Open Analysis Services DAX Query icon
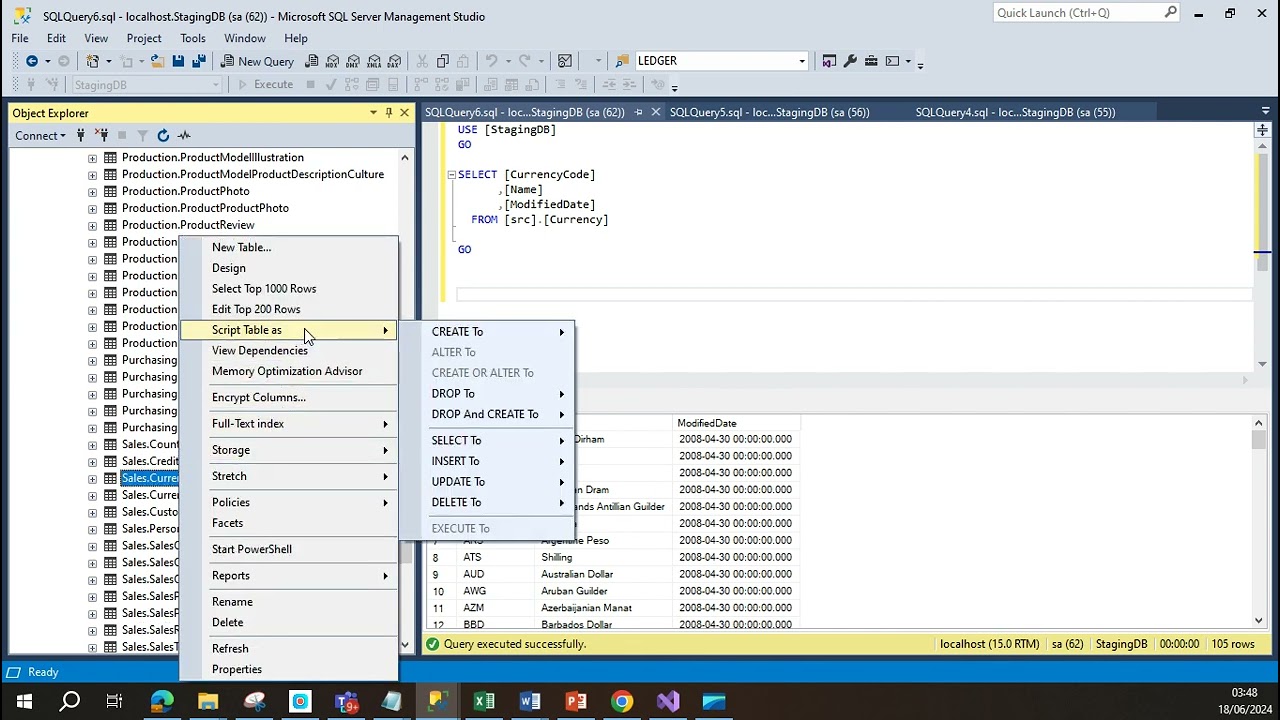This screenshot has width=1280, height=720. 394,61
